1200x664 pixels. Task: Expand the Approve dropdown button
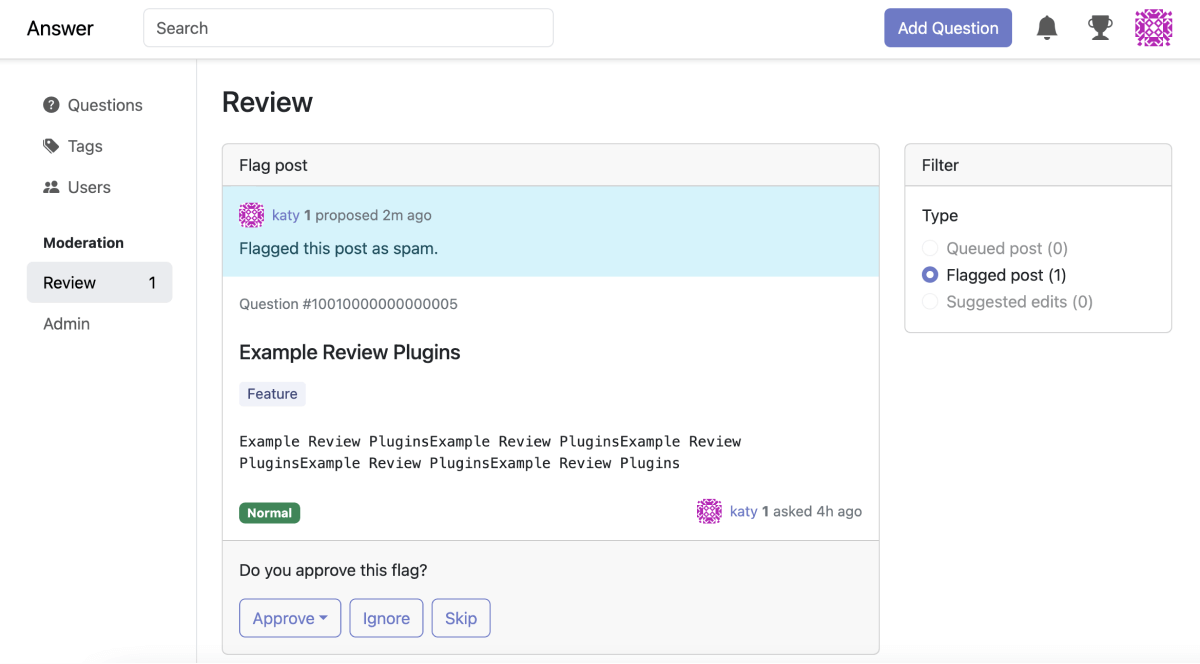(x=290, y=618)
